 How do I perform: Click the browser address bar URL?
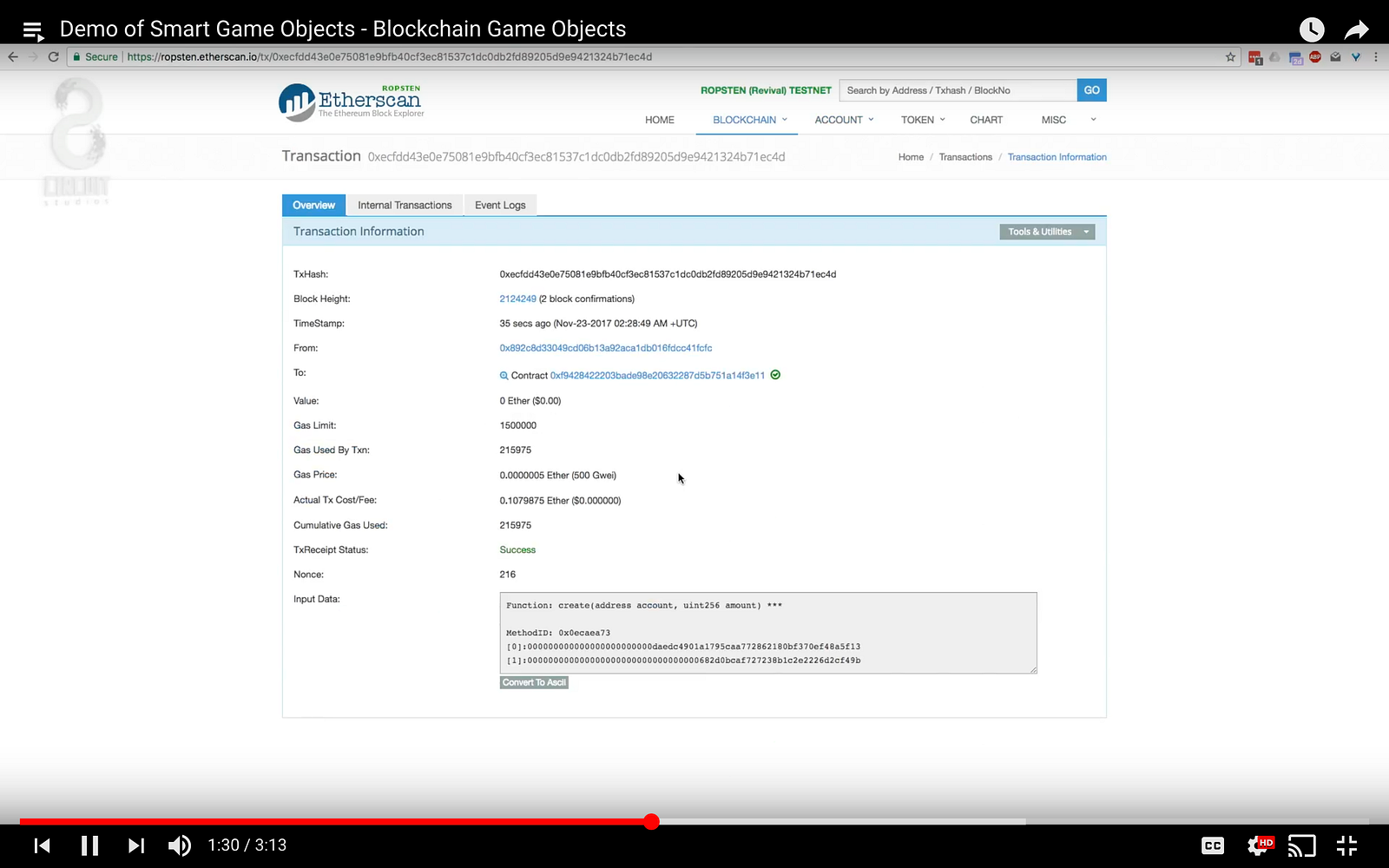390,57
